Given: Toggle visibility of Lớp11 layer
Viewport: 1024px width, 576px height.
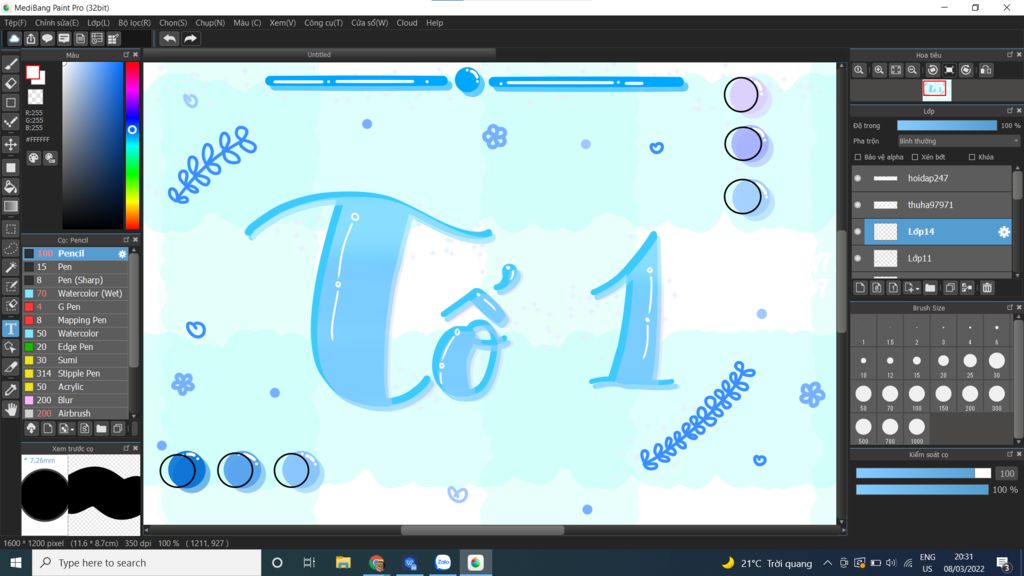Looking at the screenshot, I should point(858,259).
